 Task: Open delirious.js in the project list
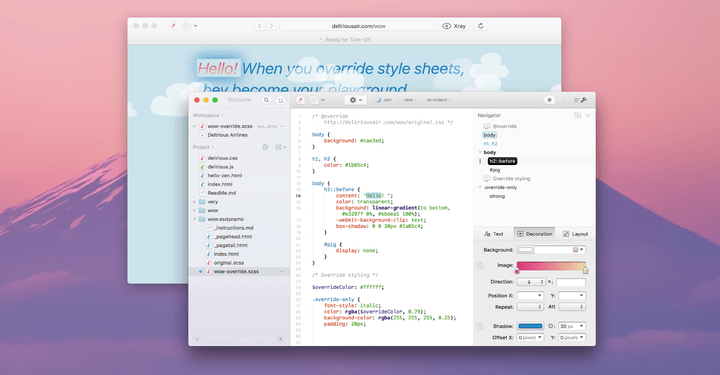(x=220, y=167)
